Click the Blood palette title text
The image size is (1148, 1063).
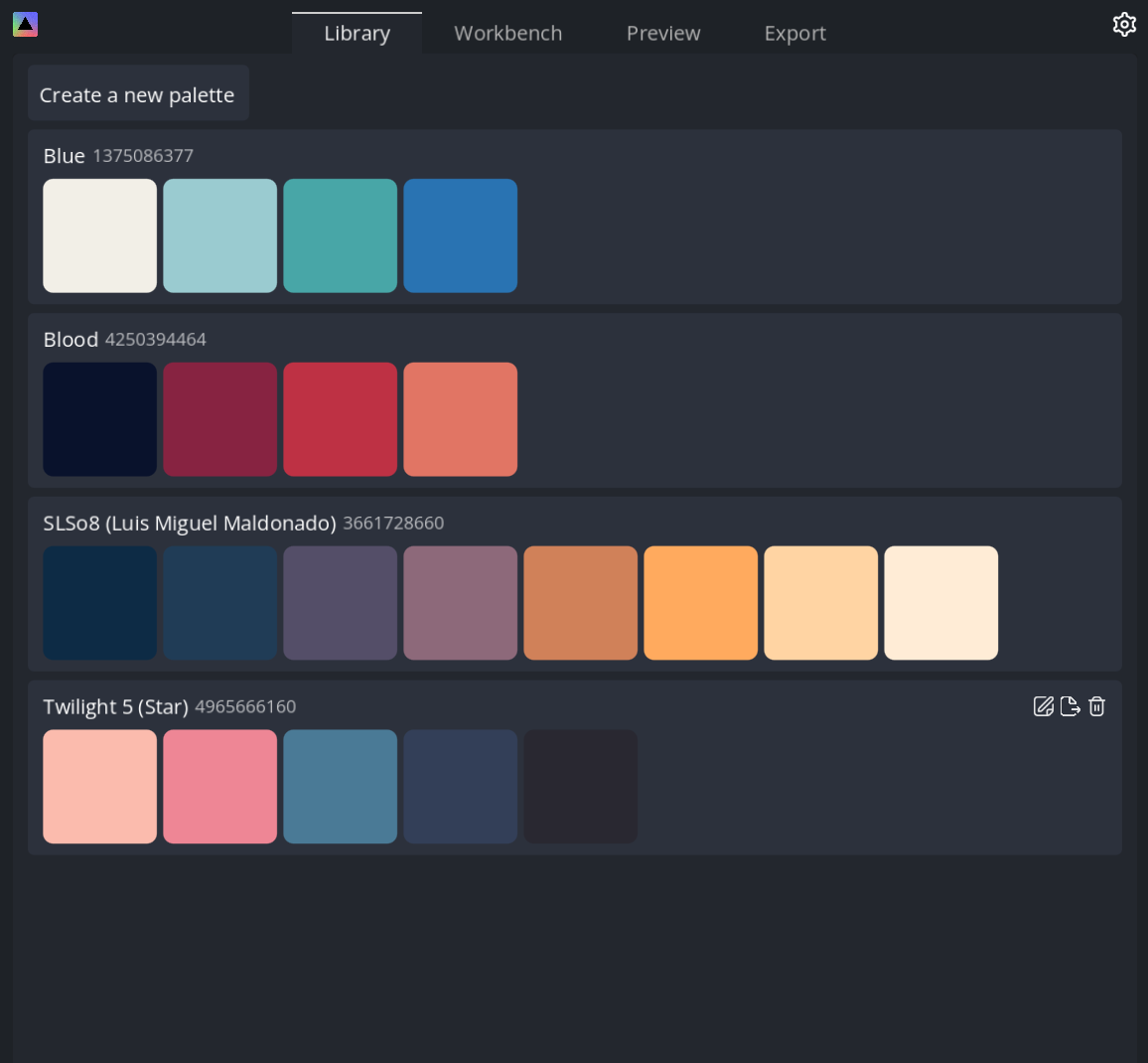point(71,339)
